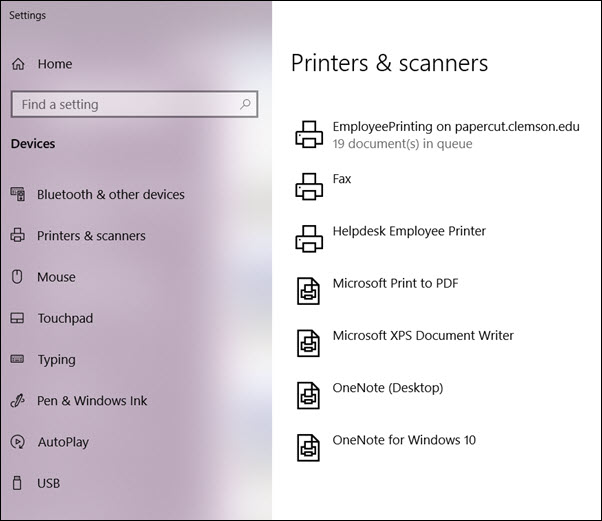Click the Printers & scanners page heading
This screenshot has height=521, width=602.
(389, 63)
